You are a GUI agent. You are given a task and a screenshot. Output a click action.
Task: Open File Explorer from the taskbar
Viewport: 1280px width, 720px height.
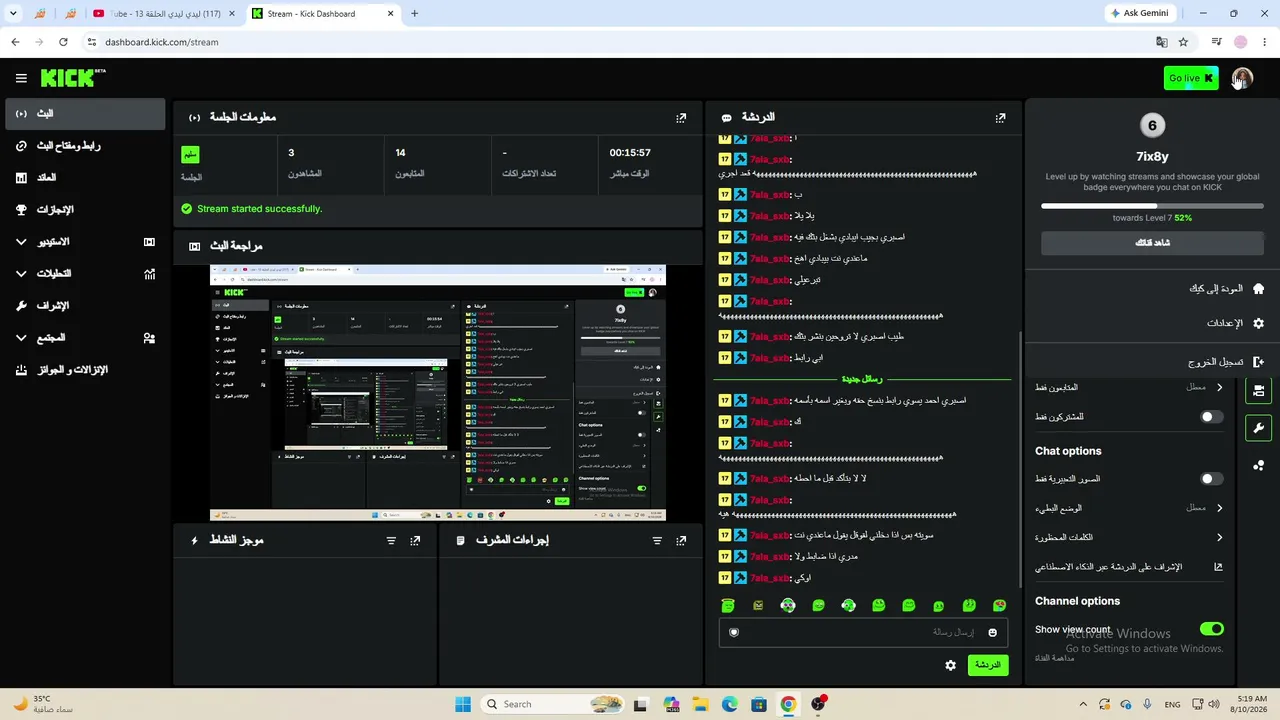tap(701, 704)
